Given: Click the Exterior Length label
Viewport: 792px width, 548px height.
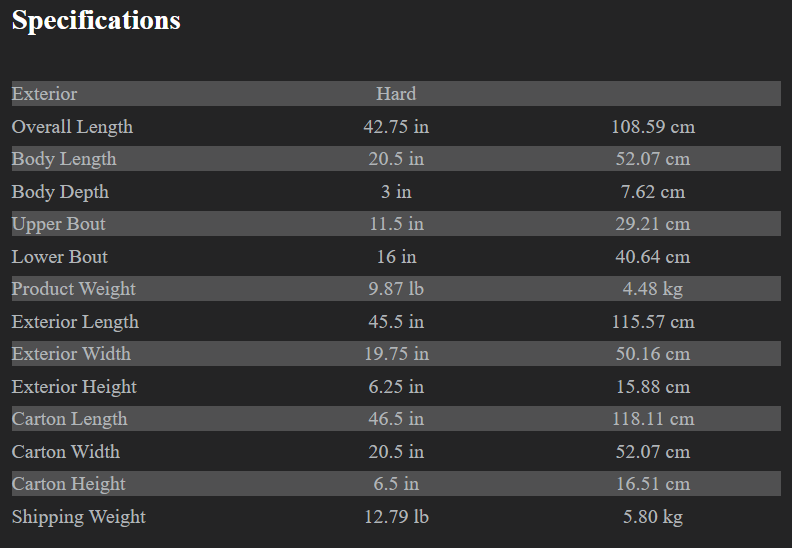Looking at the screenshot, I should click(x=75, y=322).
